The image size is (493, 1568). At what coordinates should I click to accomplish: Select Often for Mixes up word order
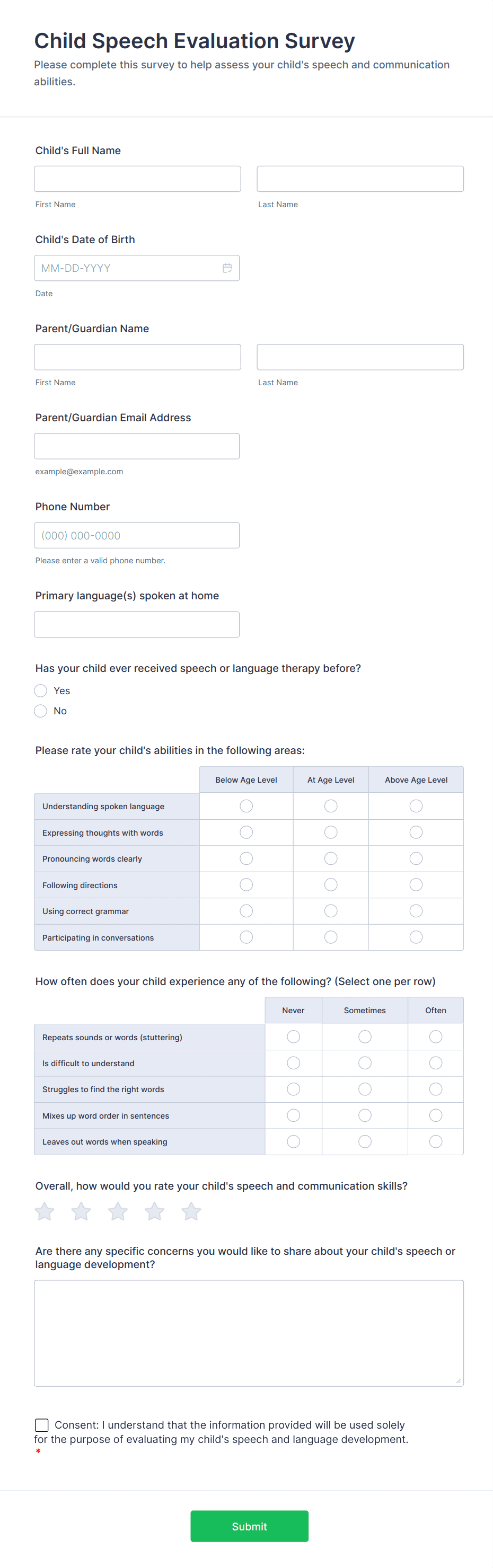point(435,1115)
